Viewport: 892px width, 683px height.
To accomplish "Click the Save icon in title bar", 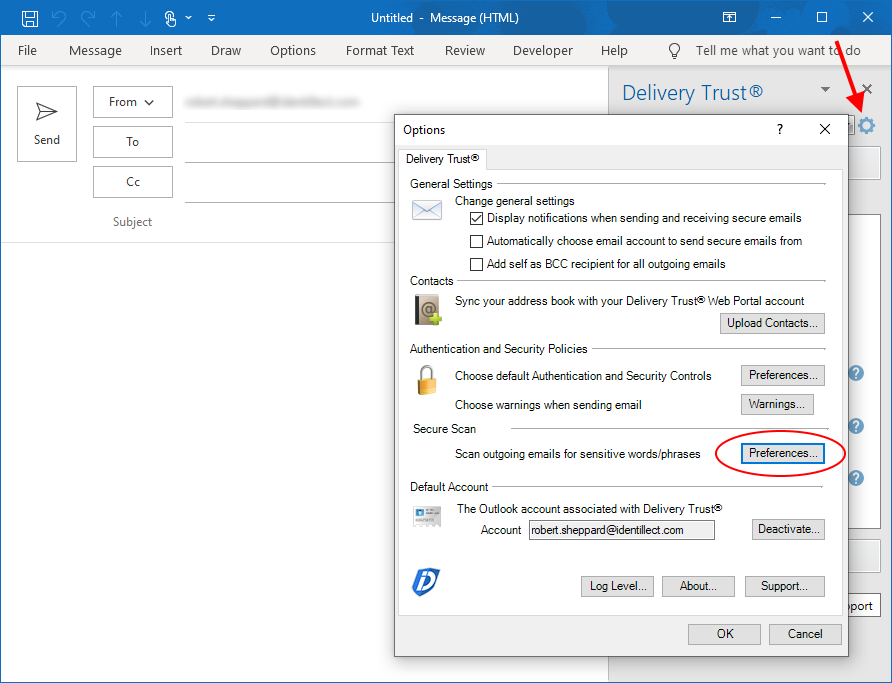I will tap(30, 18).
